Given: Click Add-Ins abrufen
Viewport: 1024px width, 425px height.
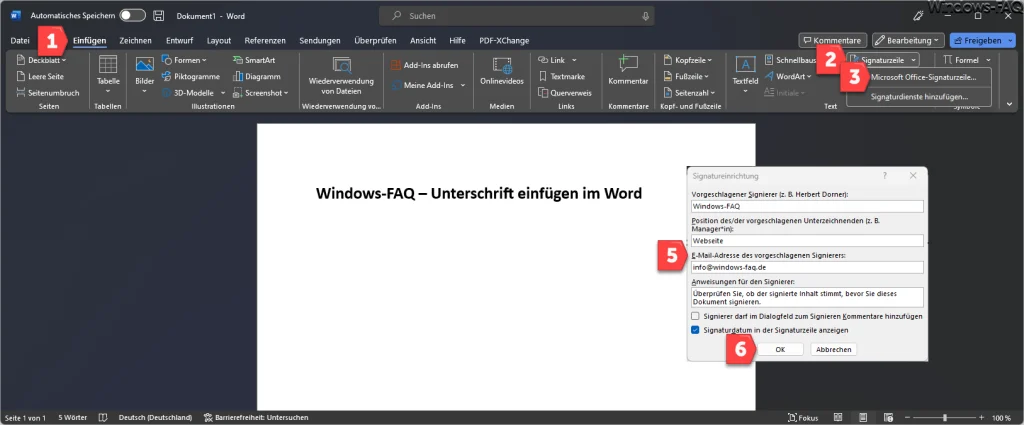Looking at the screenshot, I should point(424,65).
